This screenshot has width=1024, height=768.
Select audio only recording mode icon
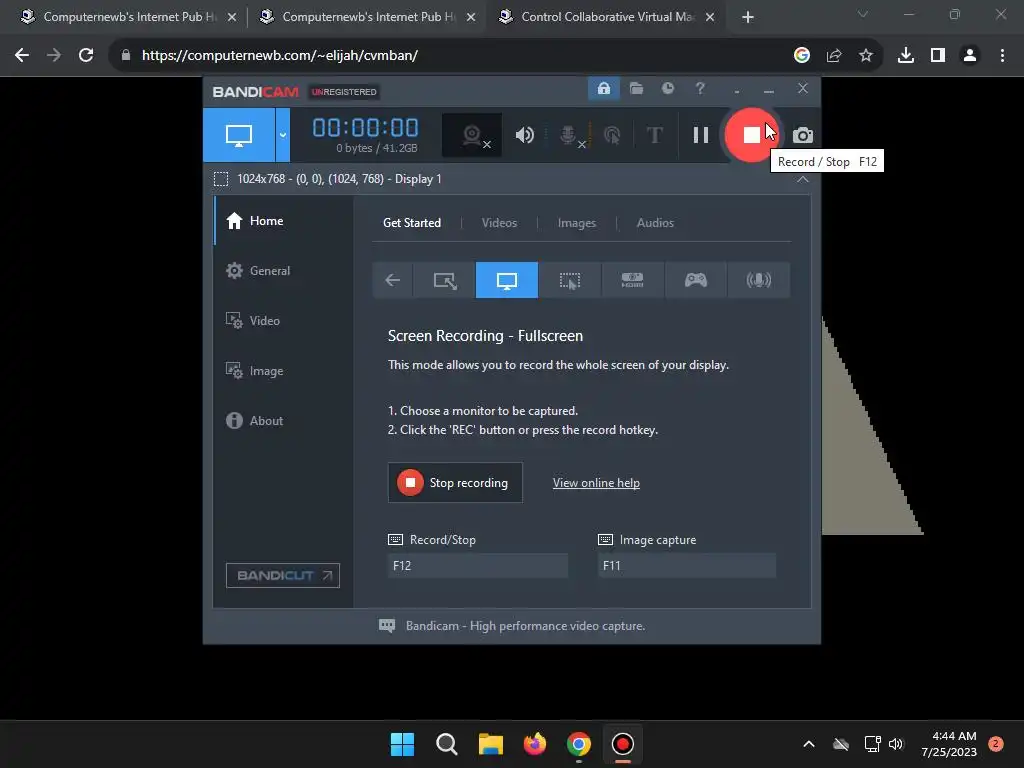[758, 280]
